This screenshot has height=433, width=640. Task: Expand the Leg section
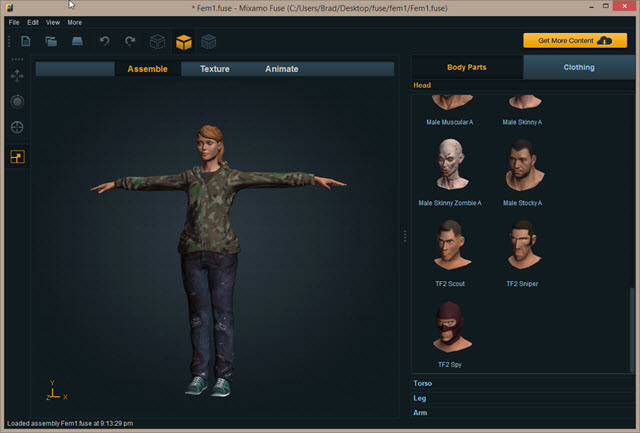point(522,398)
